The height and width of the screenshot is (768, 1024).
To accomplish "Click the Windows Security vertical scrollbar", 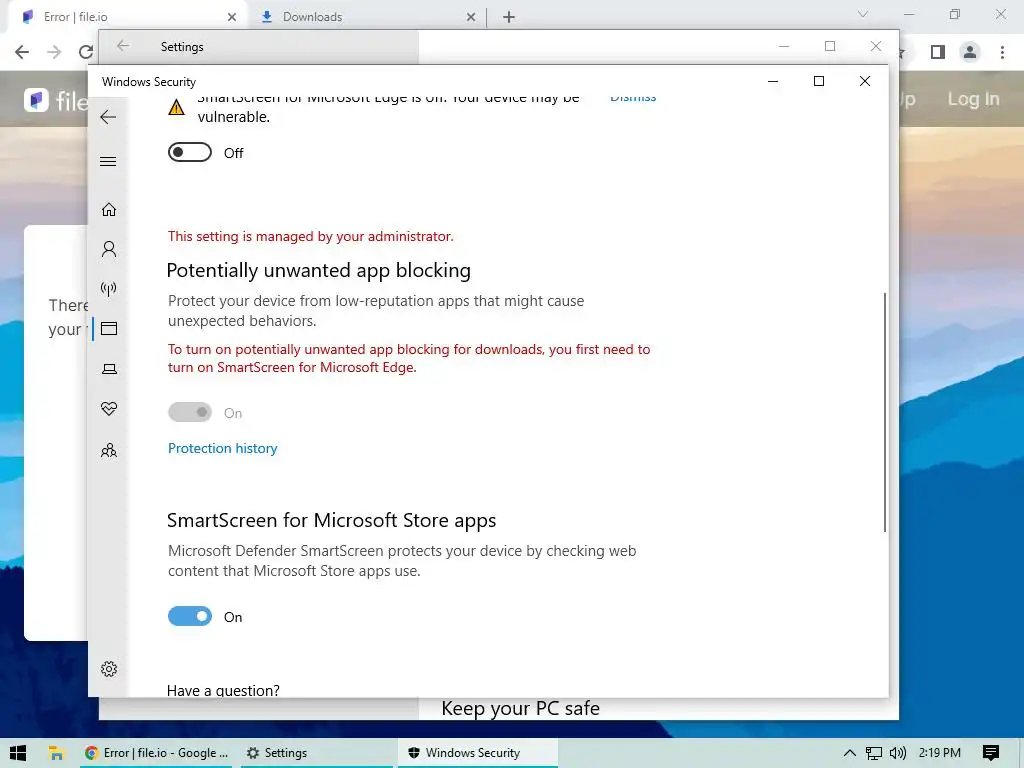I will [885, 411].
